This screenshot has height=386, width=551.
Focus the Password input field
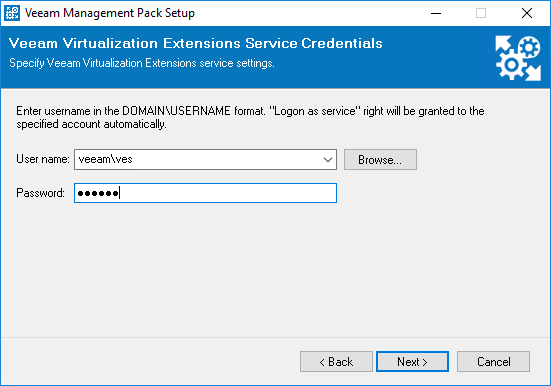pyautogui.click(x=205, y=193)
